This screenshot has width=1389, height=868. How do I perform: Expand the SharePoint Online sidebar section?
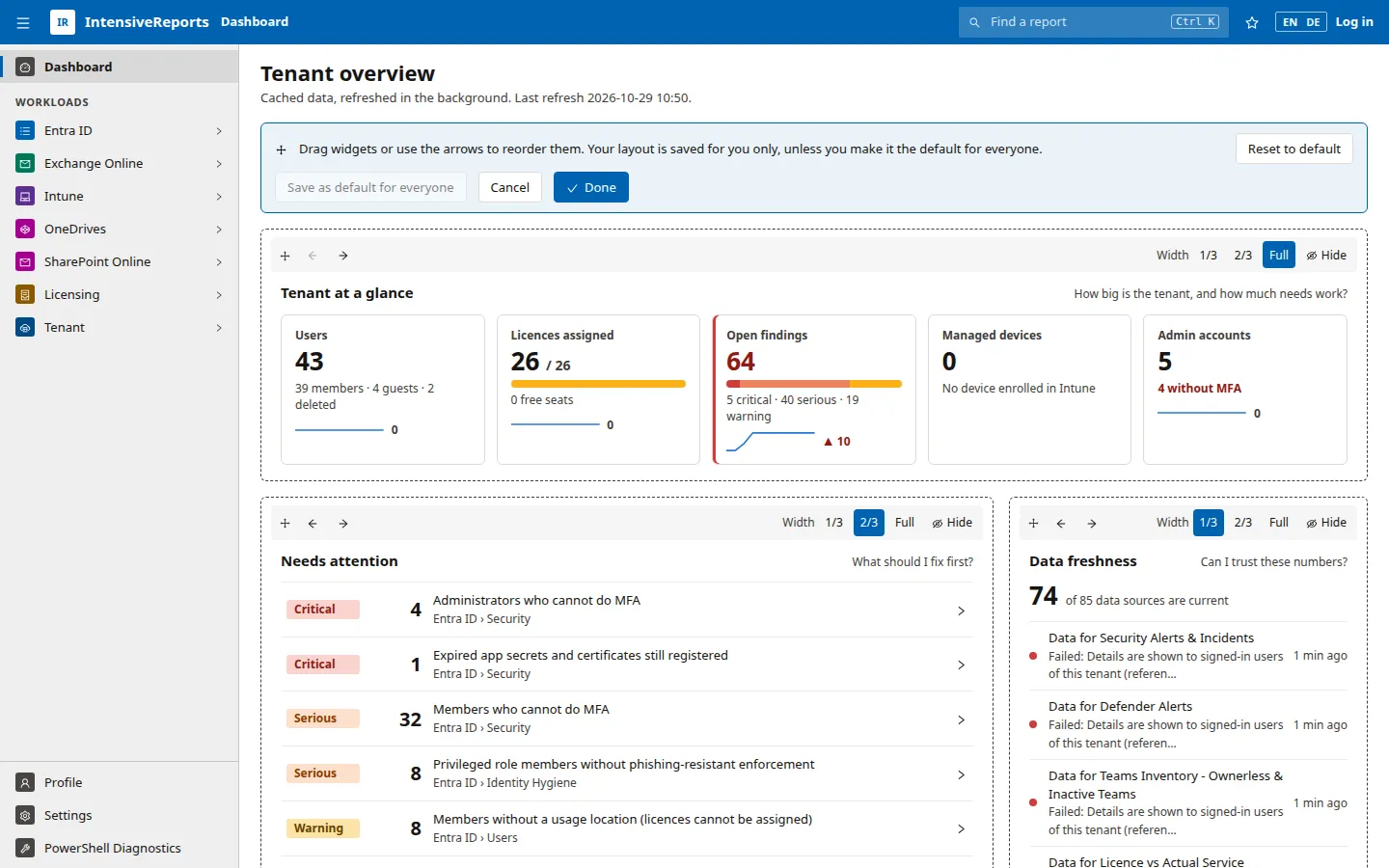[x=219, y=262]
